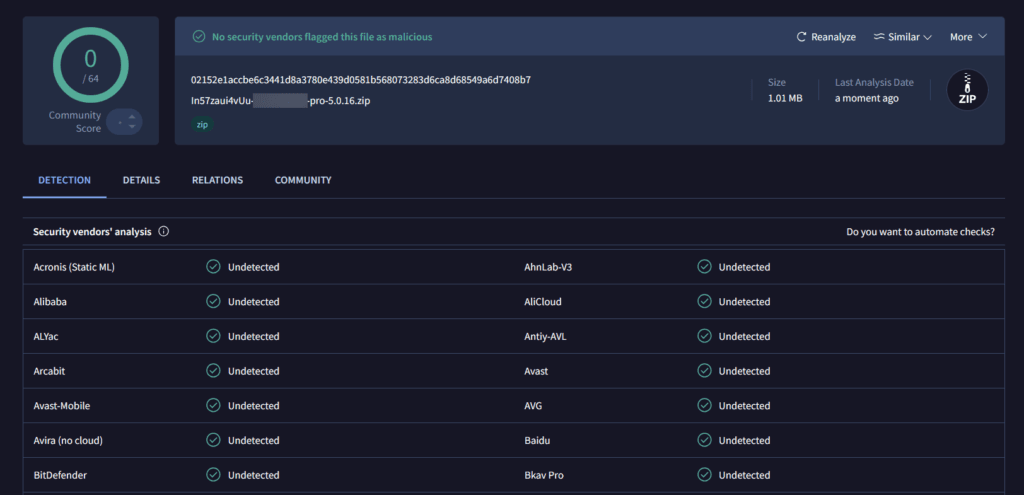Click the ZIP file type icon
The image size is (1024, 495).
(x=967, y=90)
